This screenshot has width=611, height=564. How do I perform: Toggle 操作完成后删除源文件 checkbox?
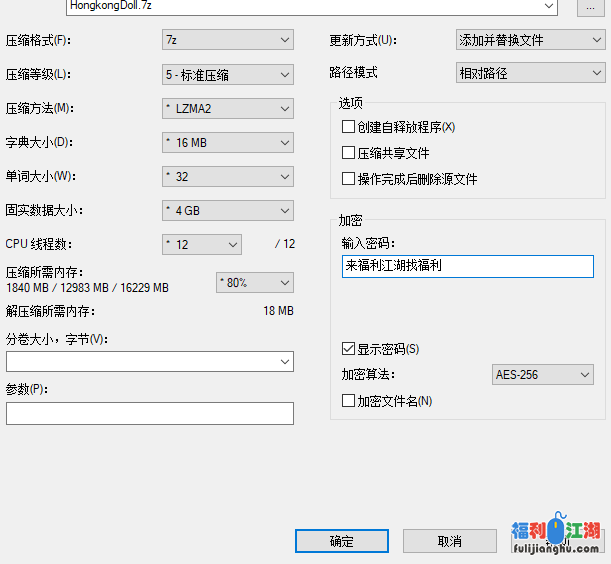(x=349, y=180)
